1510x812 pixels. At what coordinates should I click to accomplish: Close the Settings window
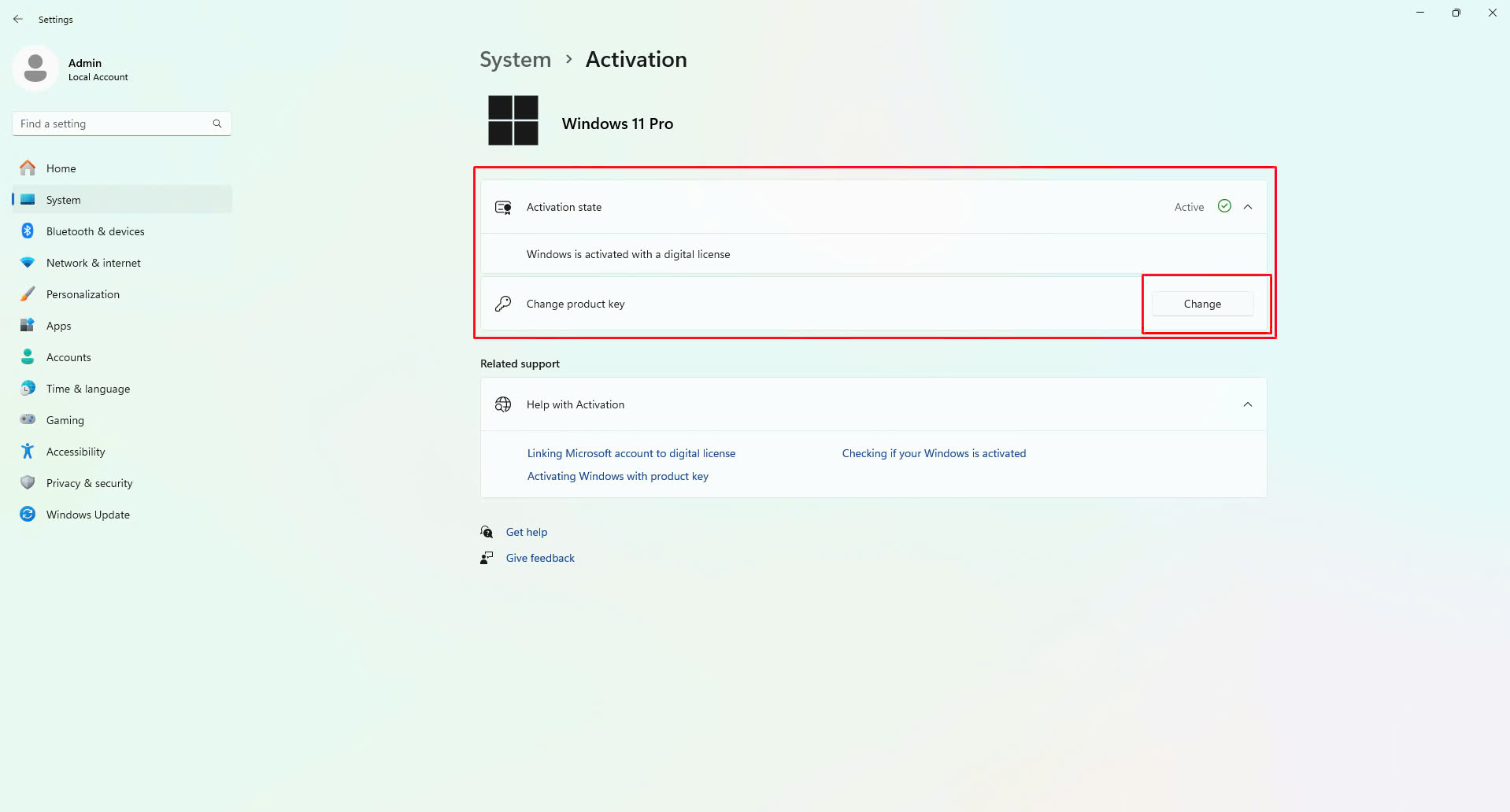pyautogui.click(x=1493, y=13)
